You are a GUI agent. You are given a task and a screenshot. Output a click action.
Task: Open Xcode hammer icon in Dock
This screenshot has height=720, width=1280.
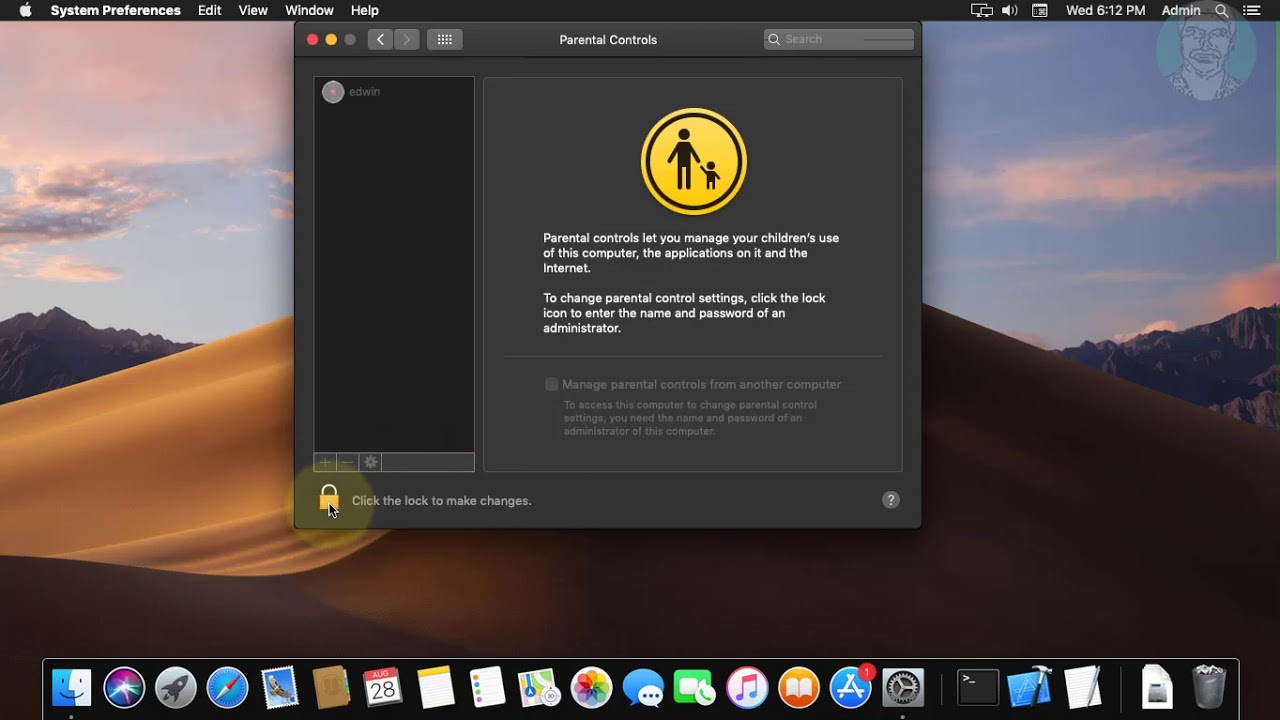1030,688
